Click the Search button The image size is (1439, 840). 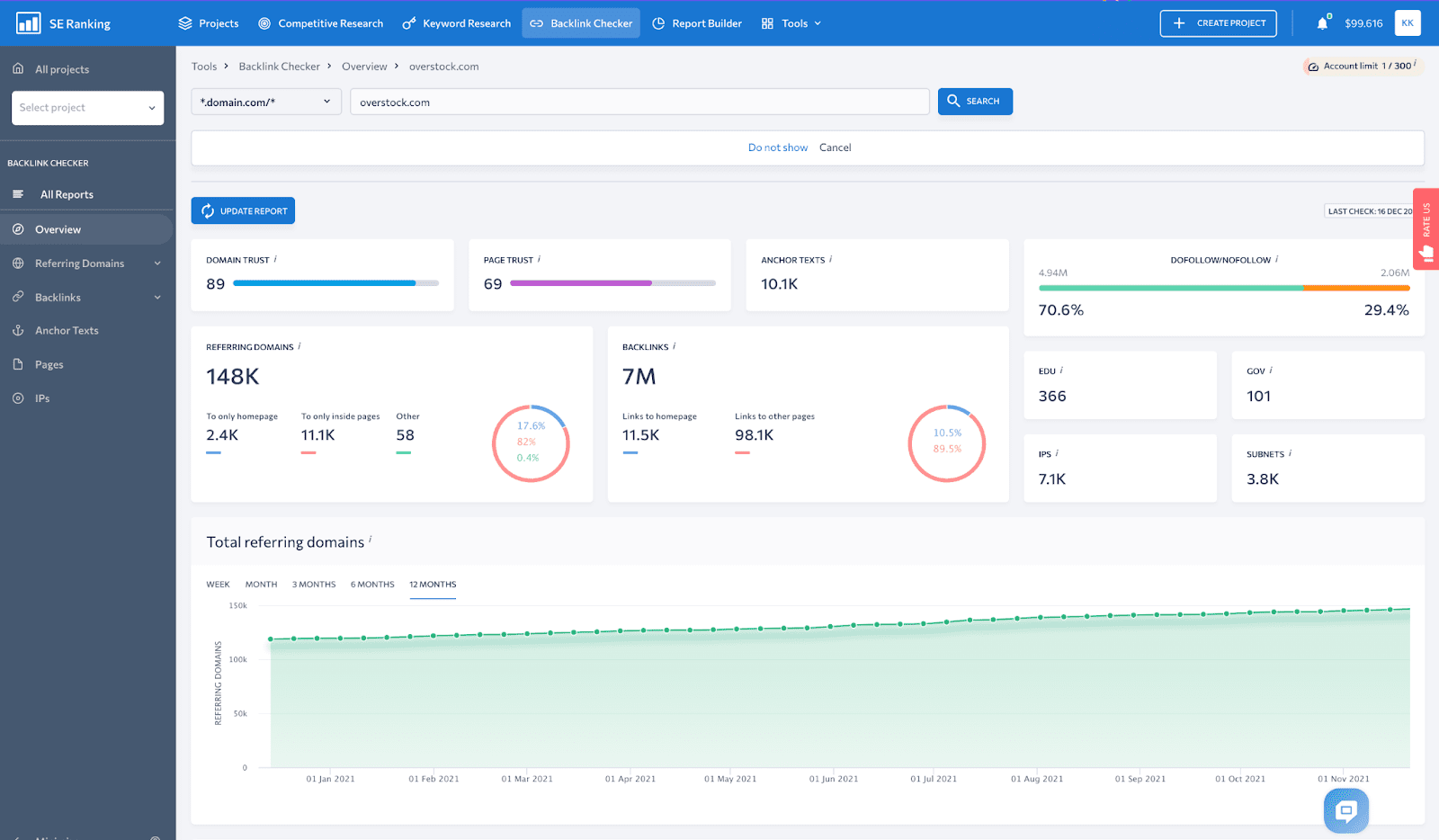[975, 102]
